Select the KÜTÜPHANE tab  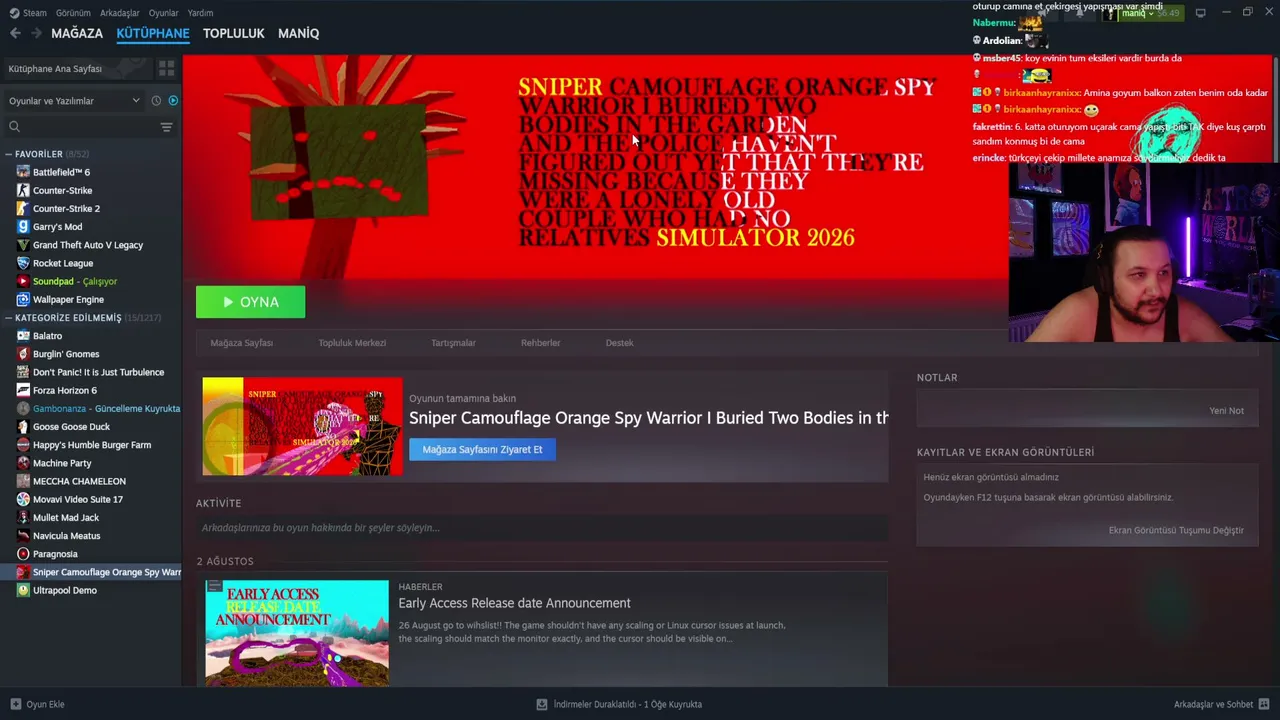tap(153, 33)
